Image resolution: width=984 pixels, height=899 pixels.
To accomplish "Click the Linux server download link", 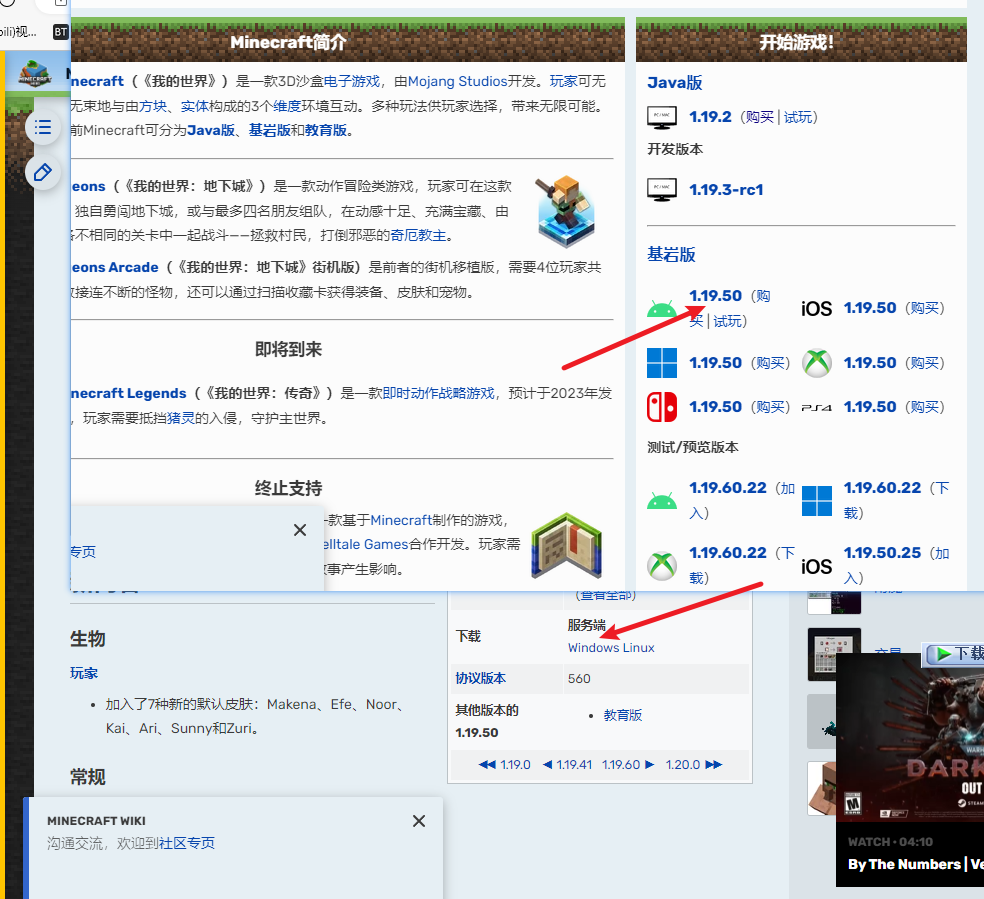I will (638, 647).
